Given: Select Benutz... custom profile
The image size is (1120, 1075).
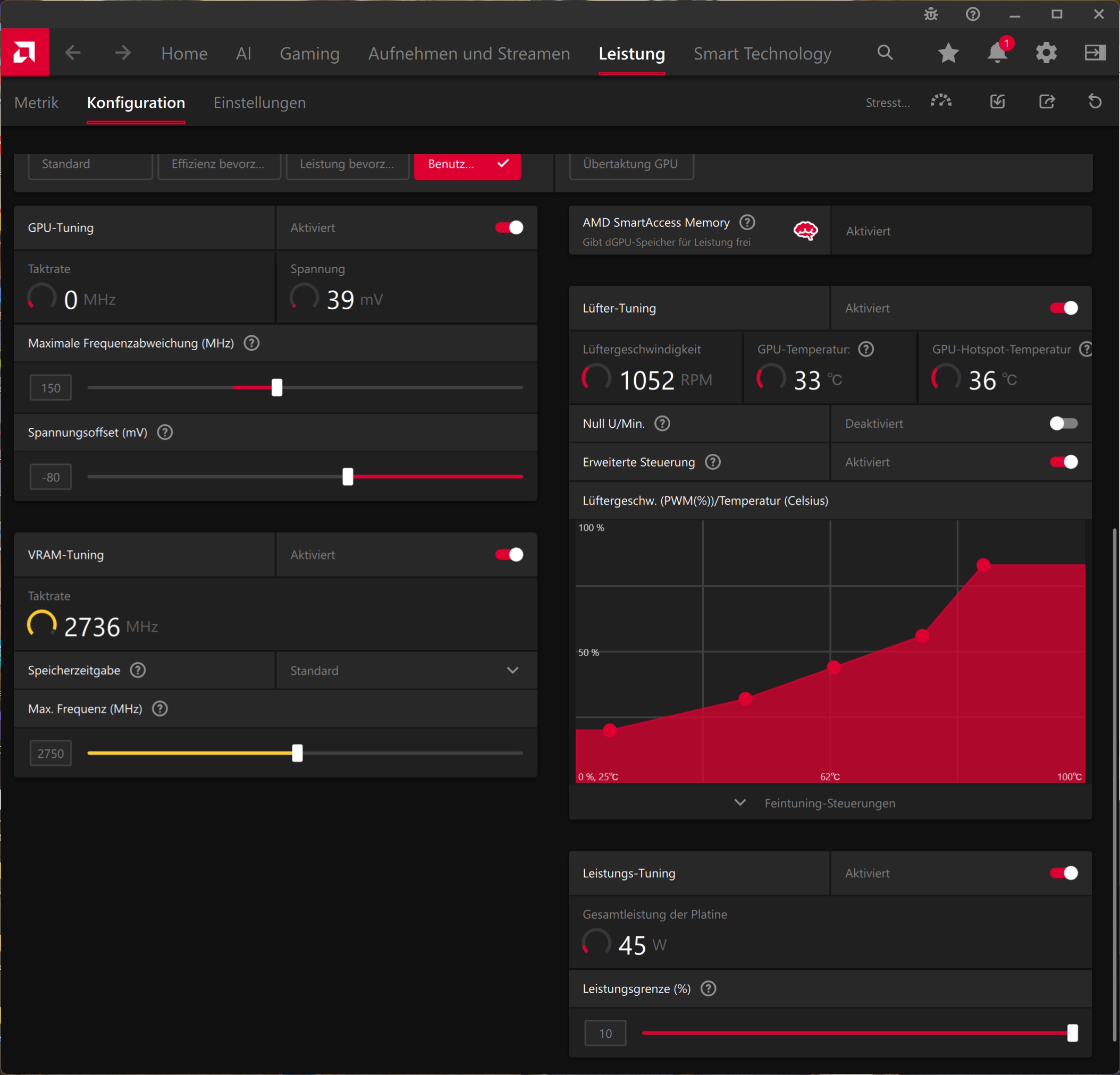Looking at the screenshot, I should tap(467, 166).
